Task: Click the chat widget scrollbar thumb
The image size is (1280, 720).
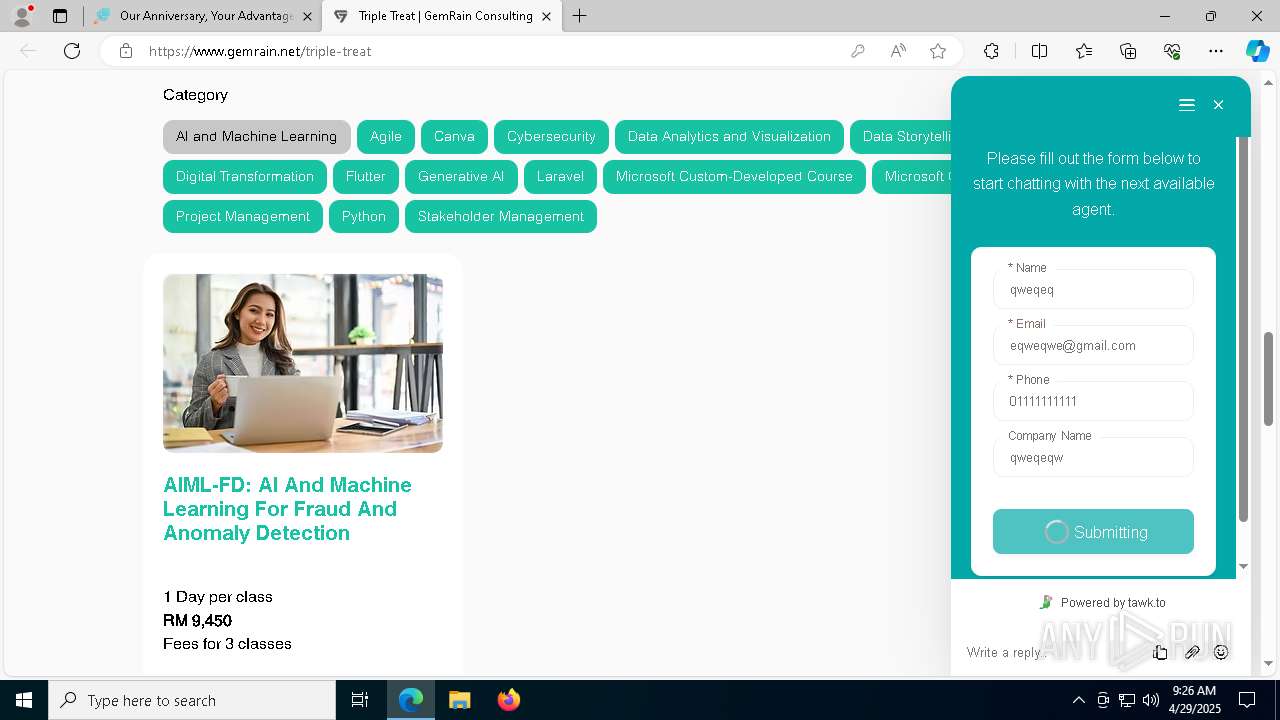Action: coord(1243,330)
